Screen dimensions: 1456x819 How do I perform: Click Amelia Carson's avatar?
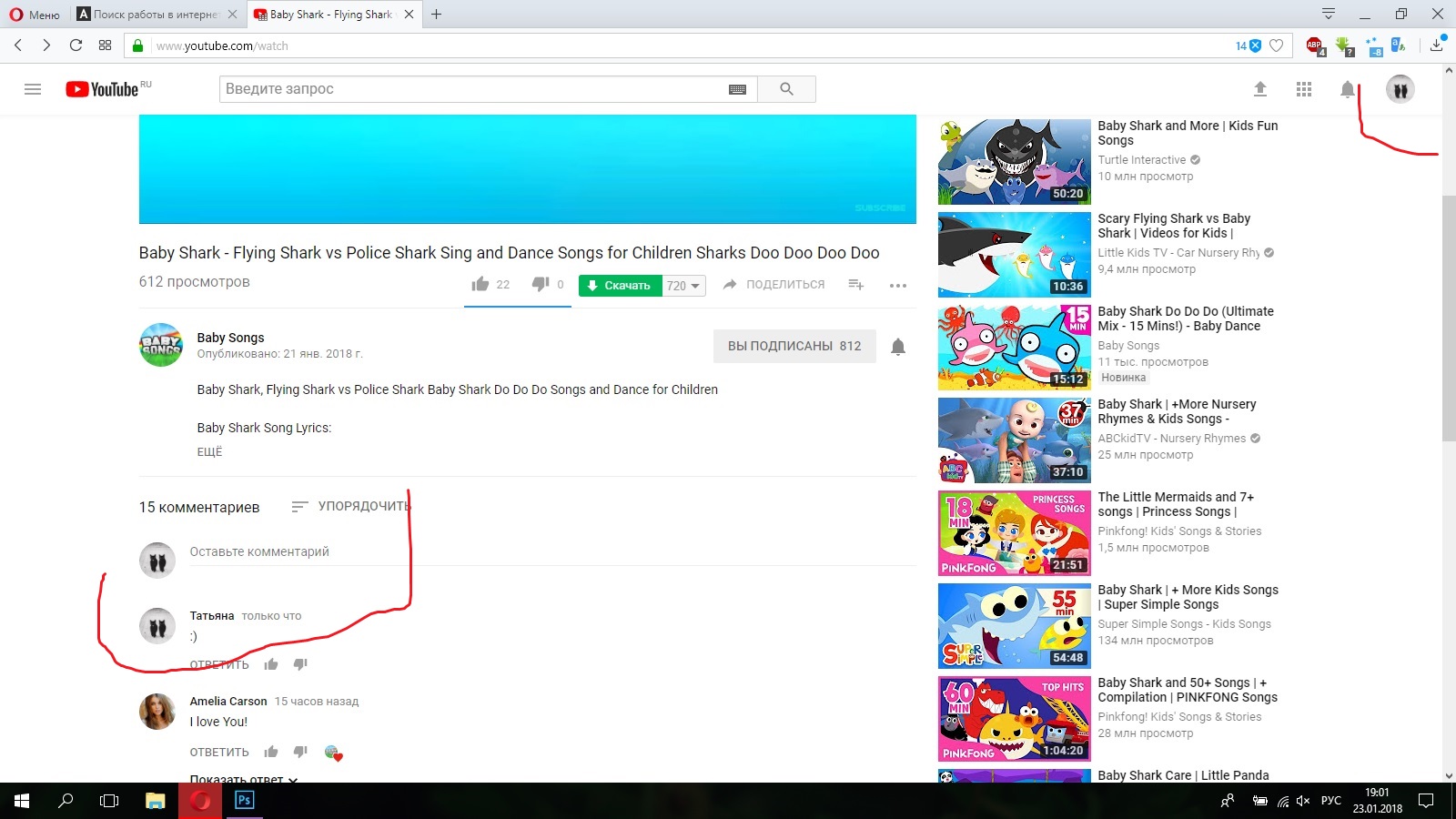(x=157, y=712)
